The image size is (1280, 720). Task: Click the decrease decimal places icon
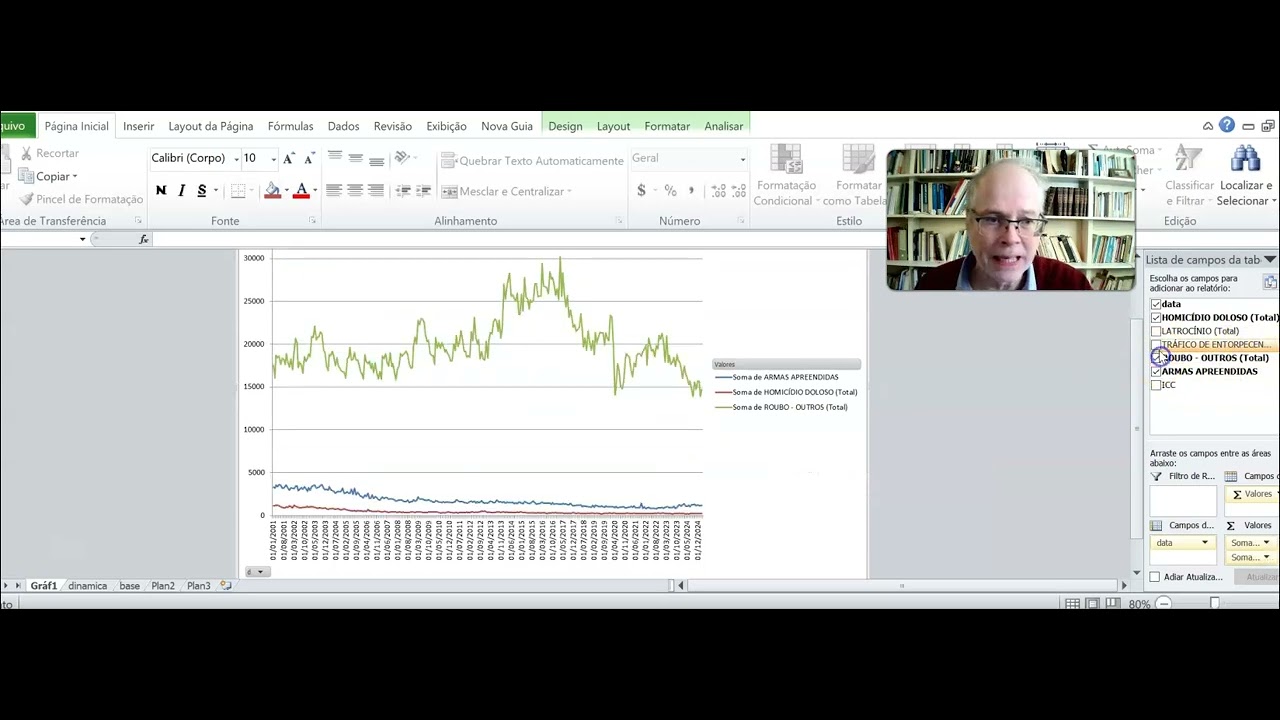pyautogui.click(x=739, y=191)
